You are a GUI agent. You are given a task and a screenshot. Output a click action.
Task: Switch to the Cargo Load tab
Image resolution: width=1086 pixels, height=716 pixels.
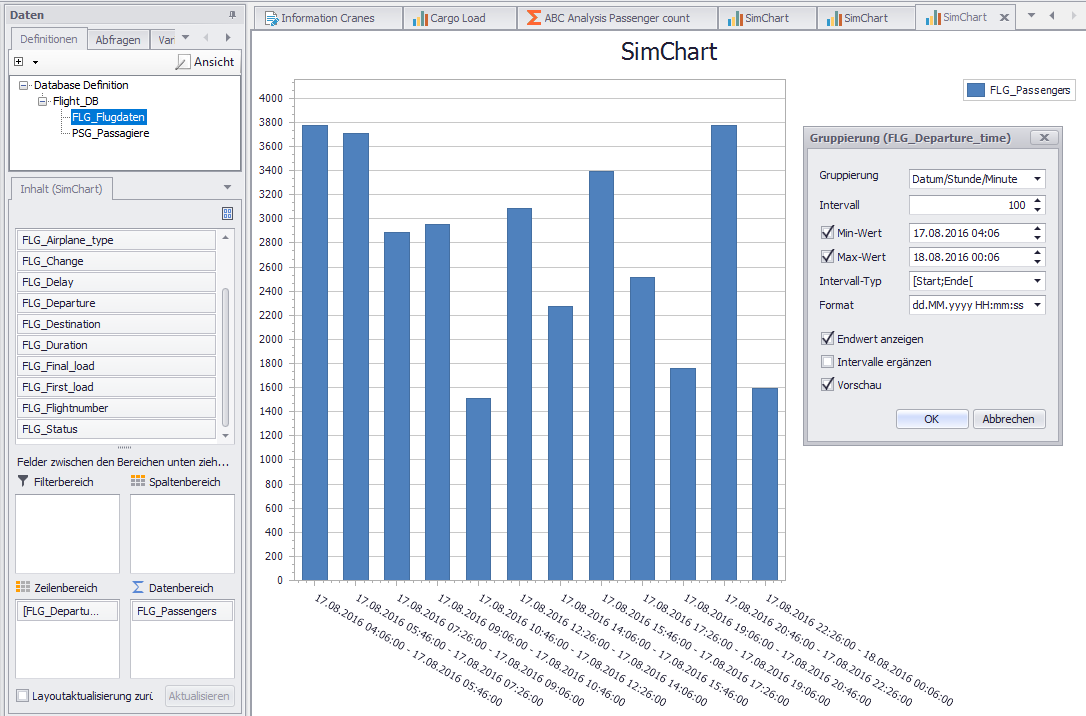point(450,18)
